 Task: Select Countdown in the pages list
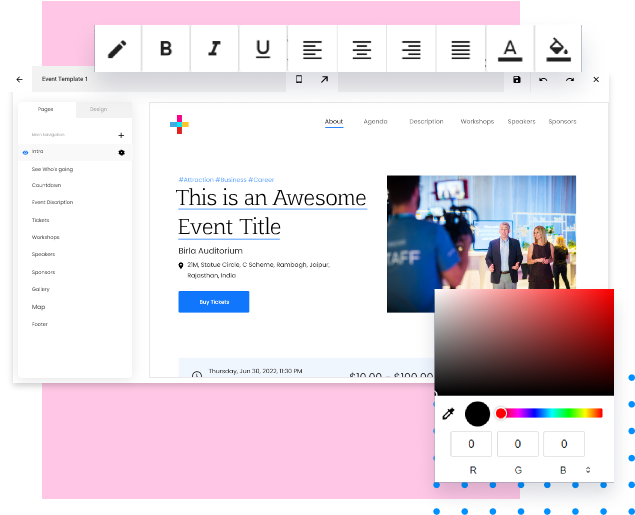(x=46, y=185)
